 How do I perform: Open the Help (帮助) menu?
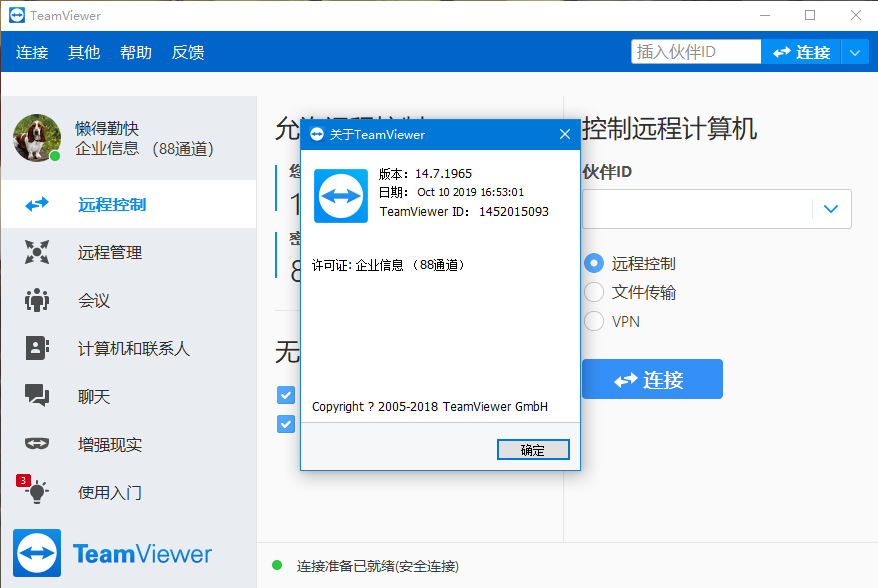(136, 52)
